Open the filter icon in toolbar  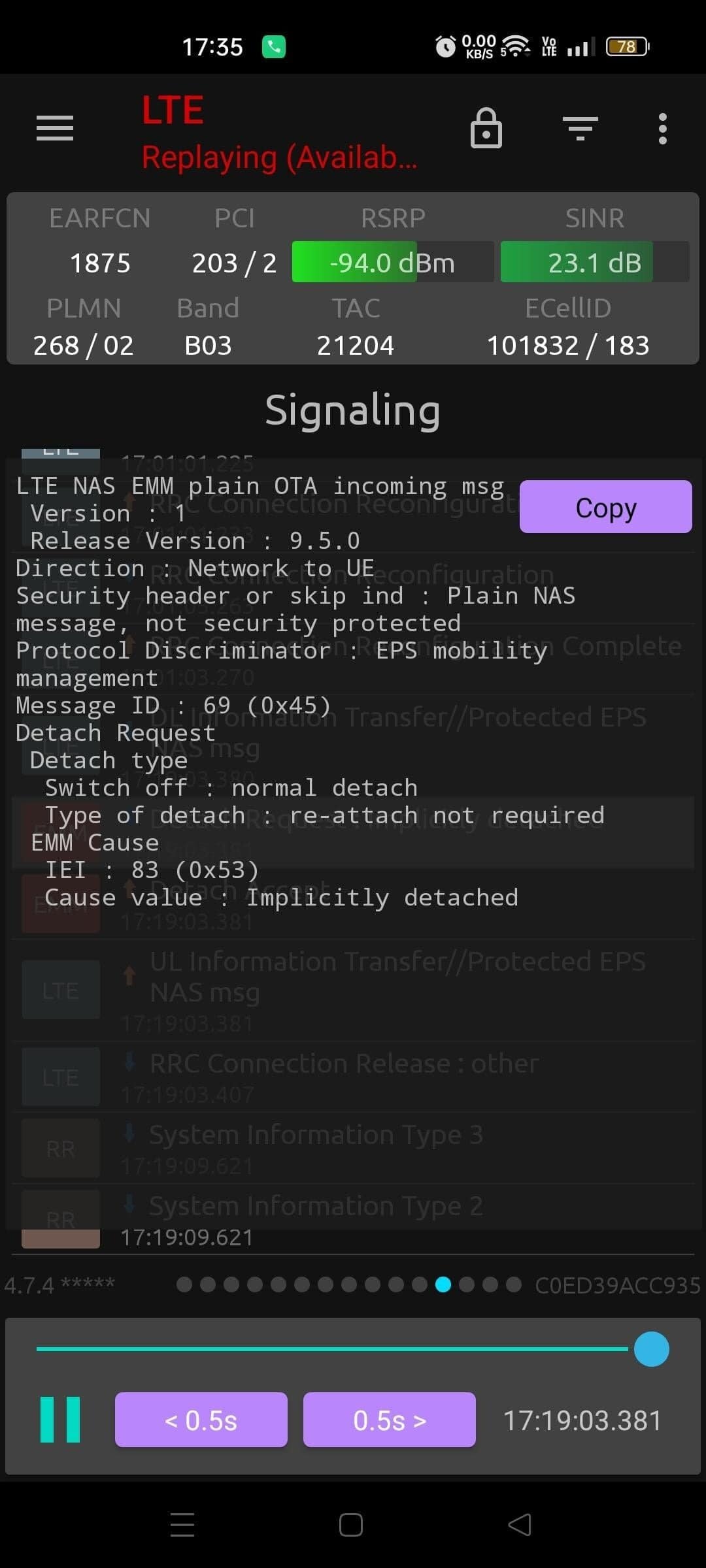580,128
